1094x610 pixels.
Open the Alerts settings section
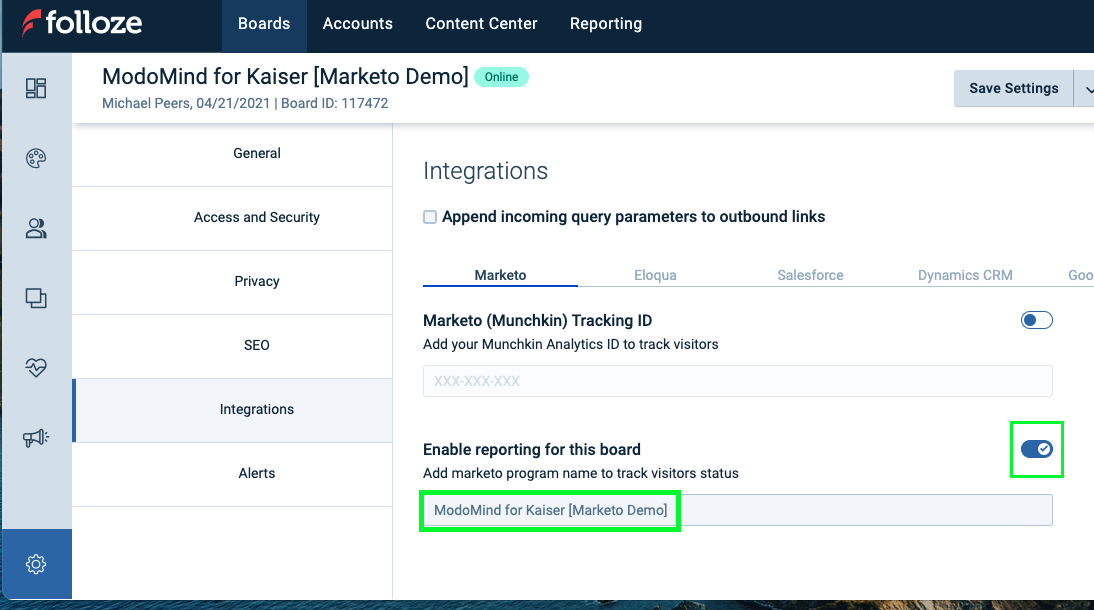(x=232, y=474)
